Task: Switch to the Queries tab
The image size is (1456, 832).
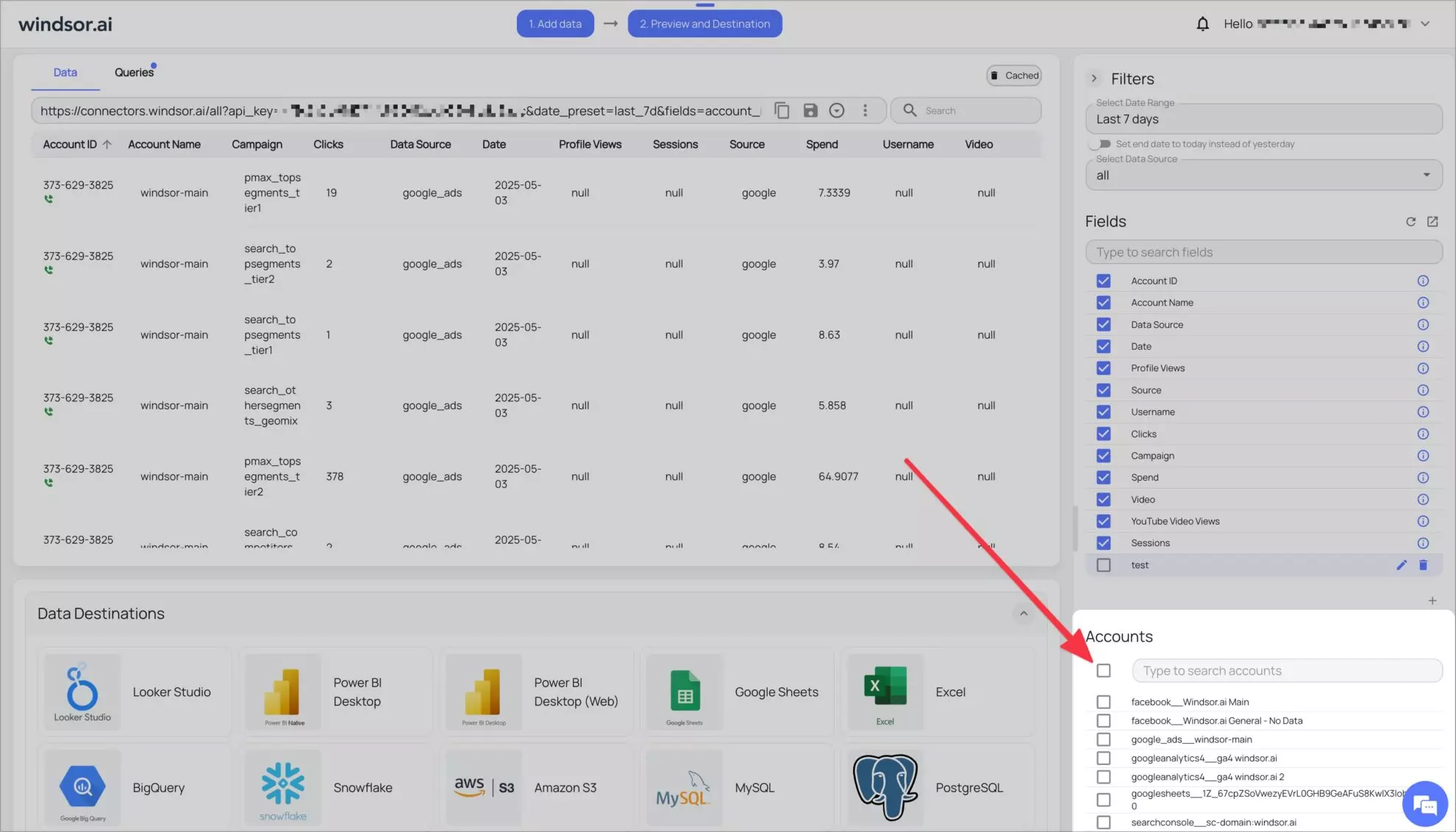Action: pyautogui.click(x=134, y=72)
